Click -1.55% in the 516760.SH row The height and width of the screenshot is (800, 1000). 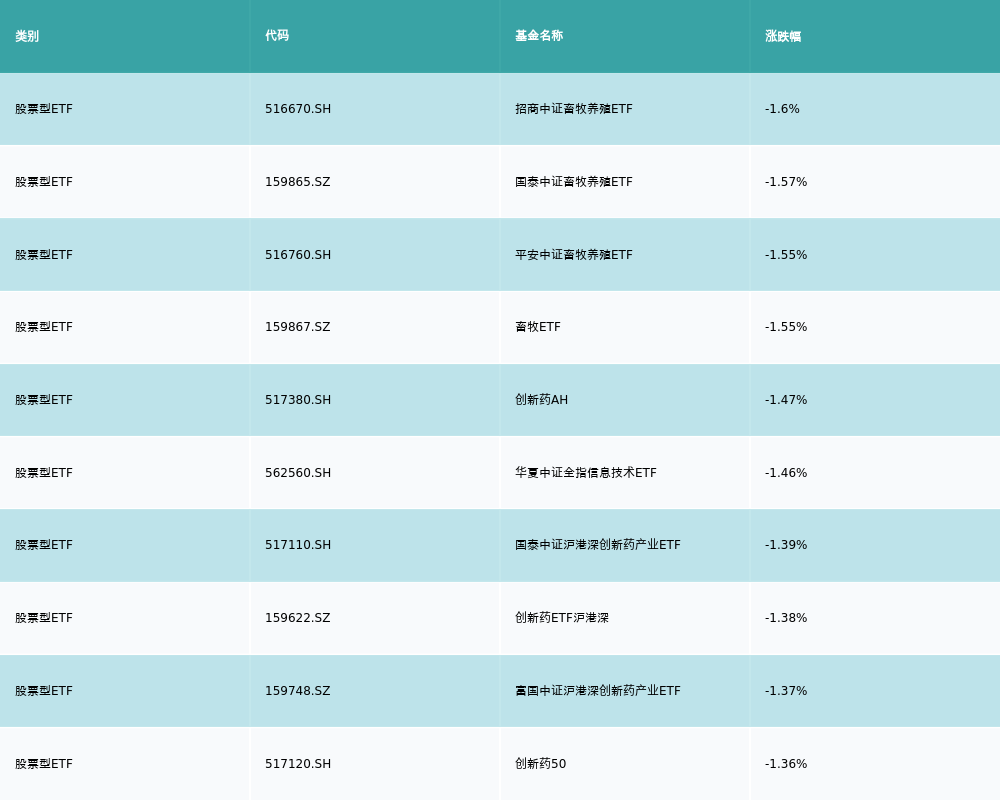pos(786,255)
